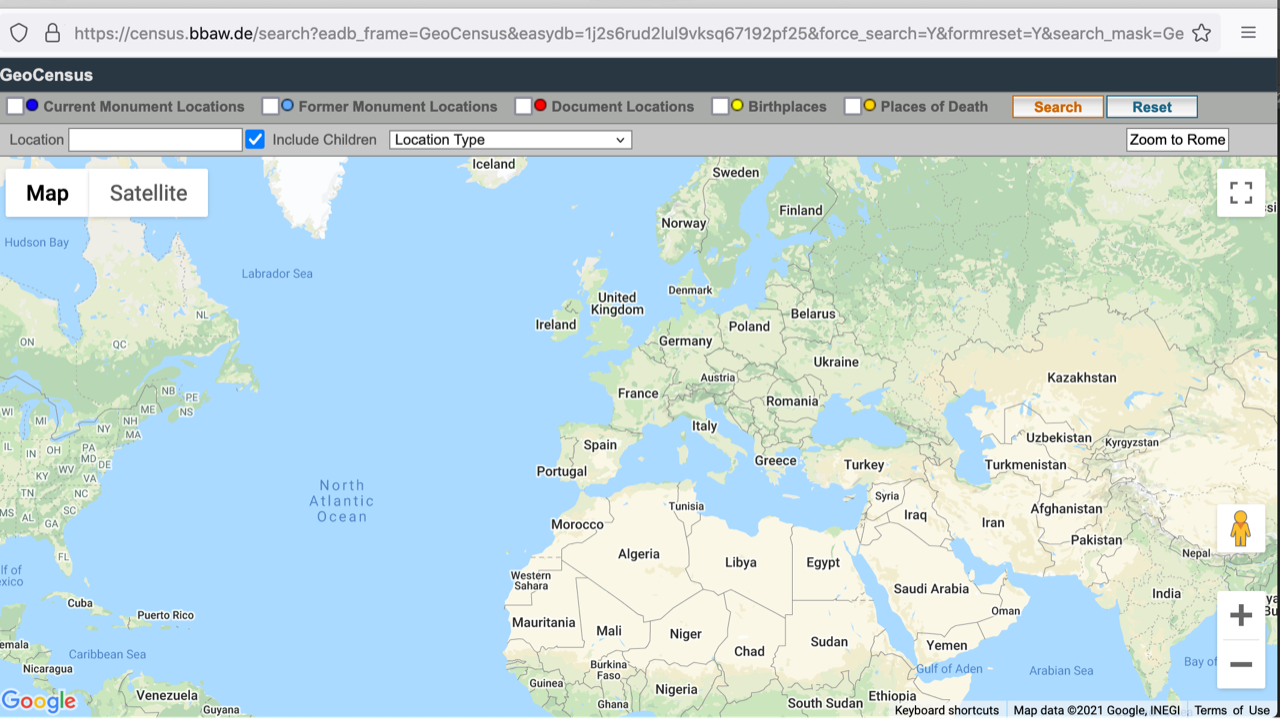
Task: Click the France label on the map
Action: (x=638, y=393)
